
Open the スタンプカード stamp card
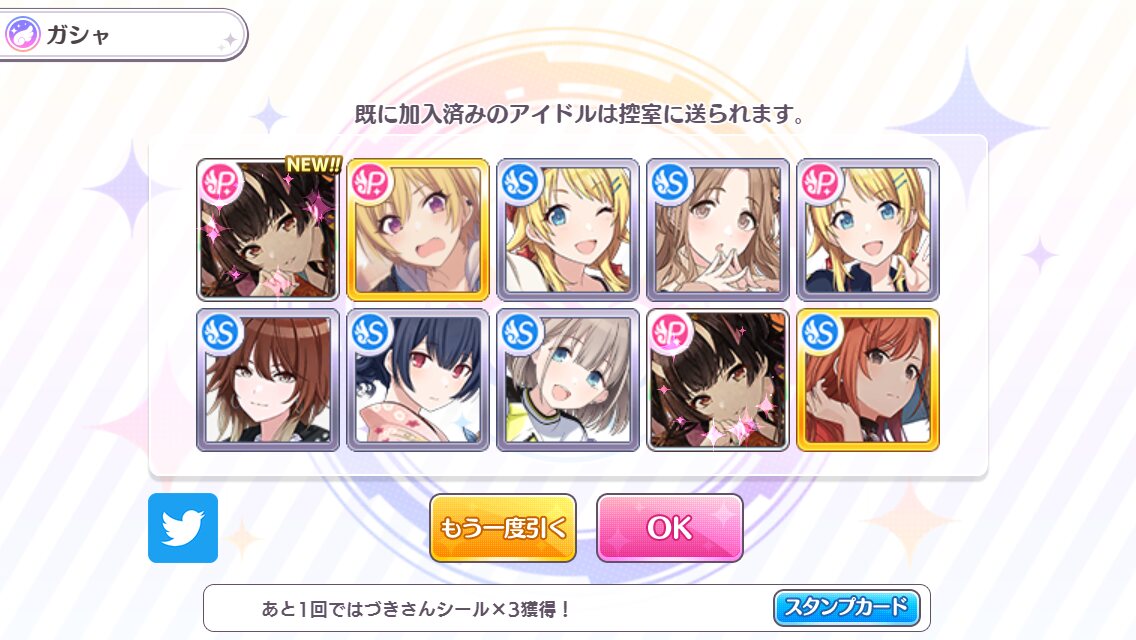click(846, 607)
